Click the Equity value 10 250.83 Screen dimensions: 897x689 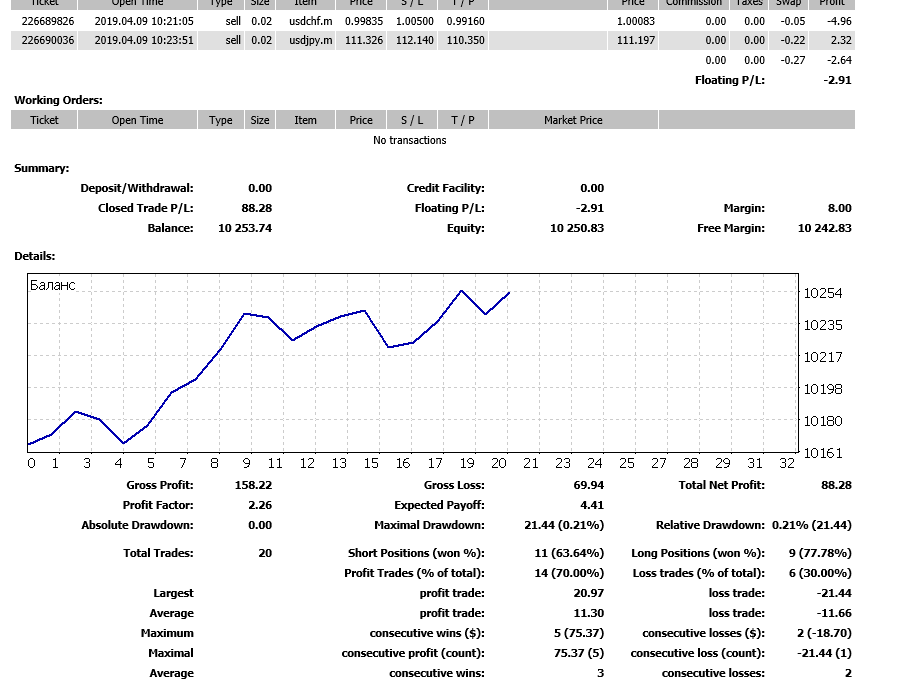(577, 228)
